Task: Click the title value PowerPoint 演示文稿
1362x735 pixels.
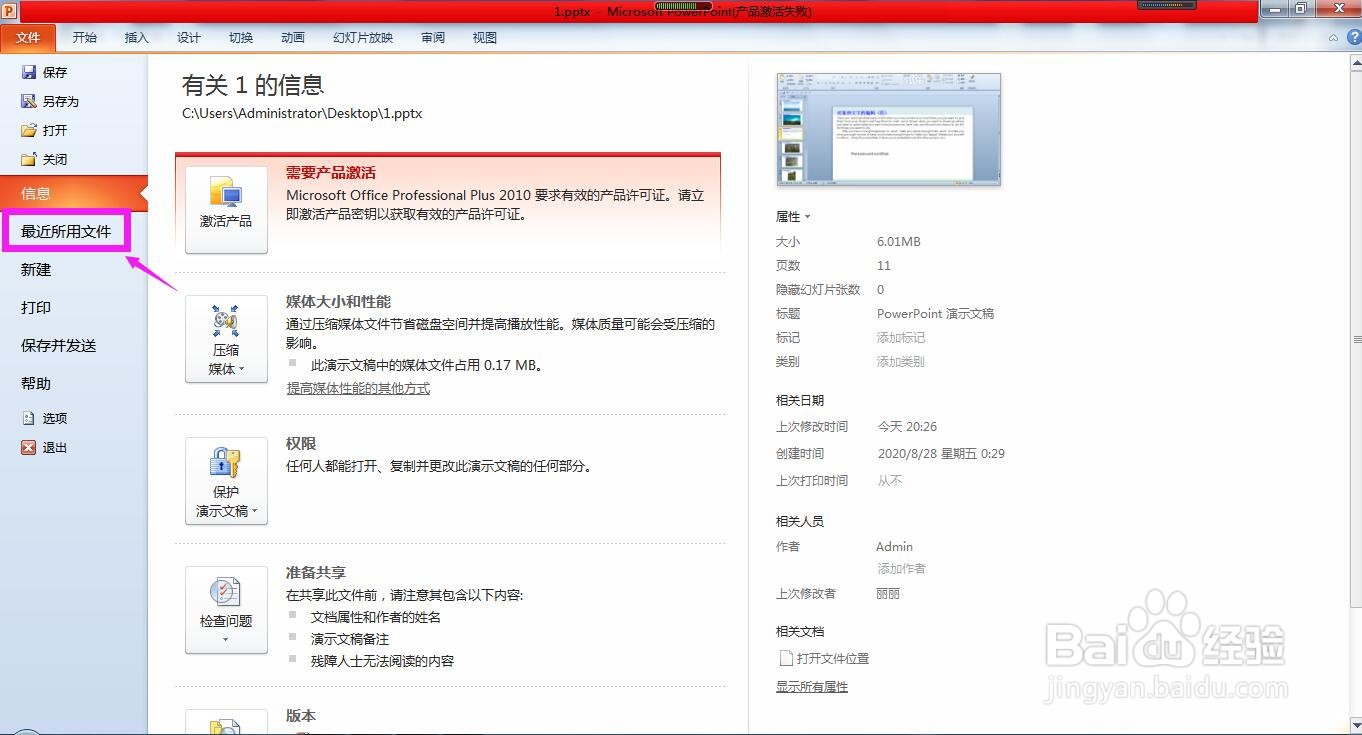Action: point(935,314)
